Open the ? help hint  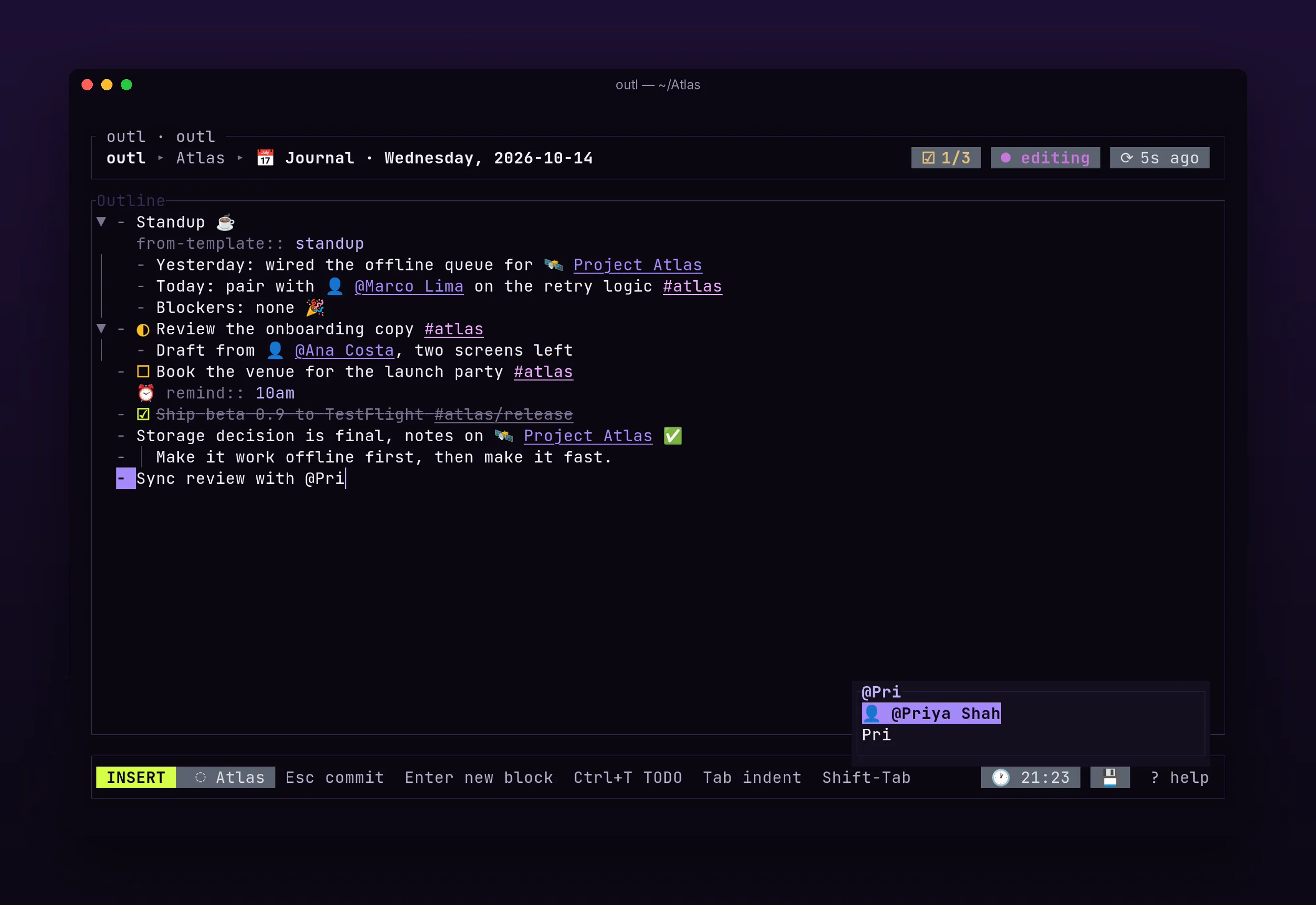(1180, 777)
